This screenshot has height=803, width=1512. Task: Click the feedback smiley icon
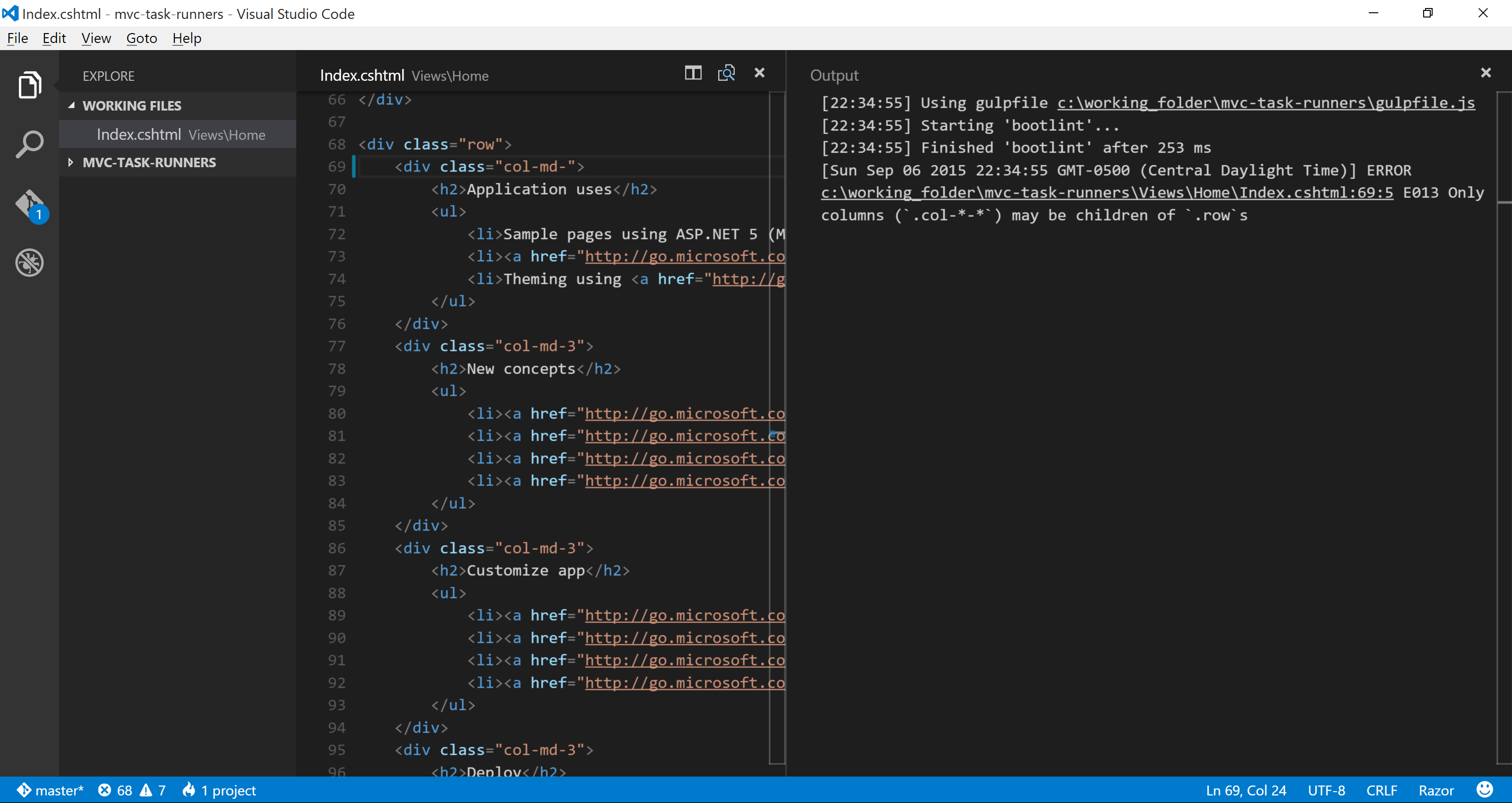(1485, 789)
